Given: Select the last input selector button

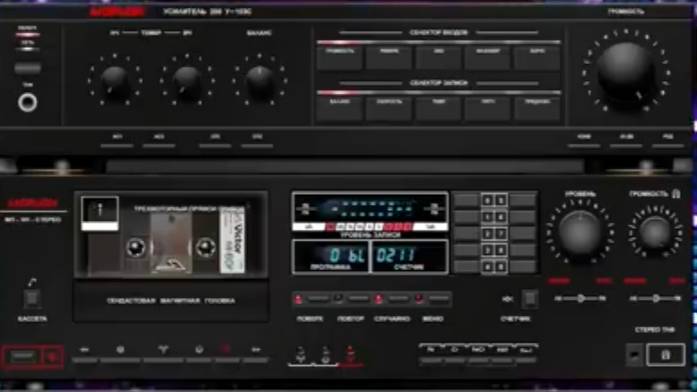Looking at the screenshot, I should click(x=537, y=58).
